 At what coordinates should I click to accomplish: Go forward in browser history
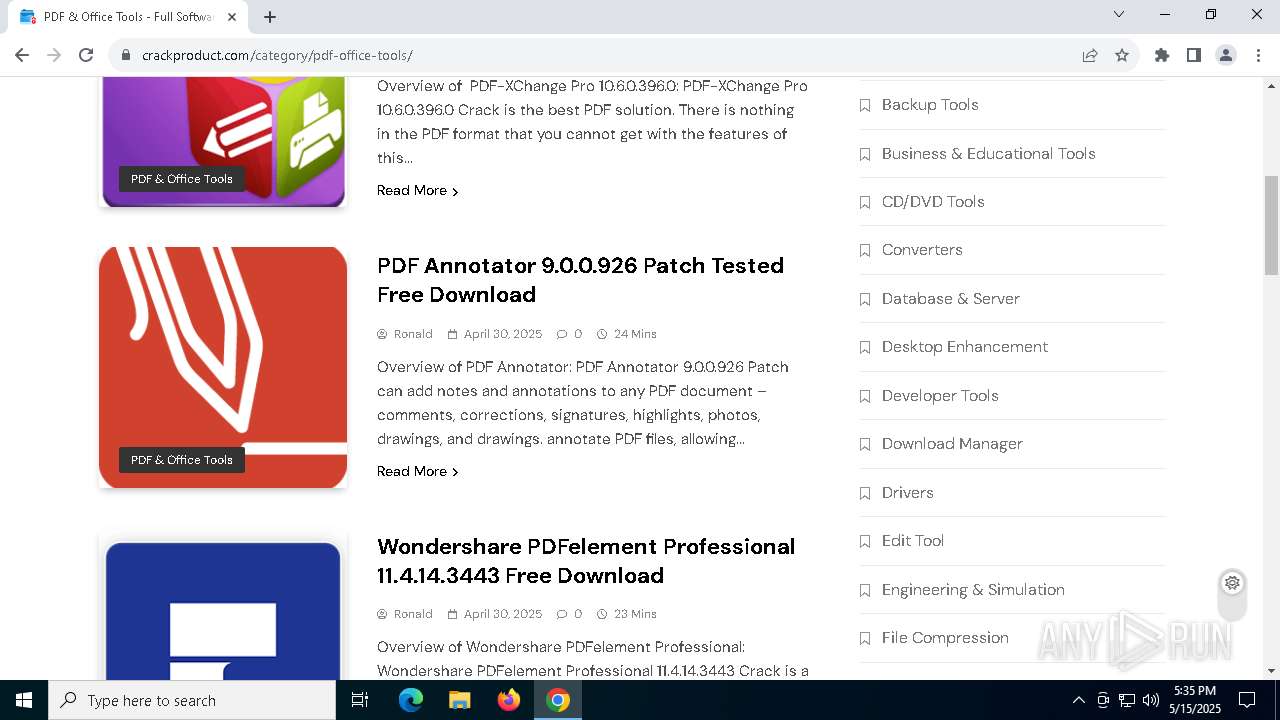pos(54,55)
